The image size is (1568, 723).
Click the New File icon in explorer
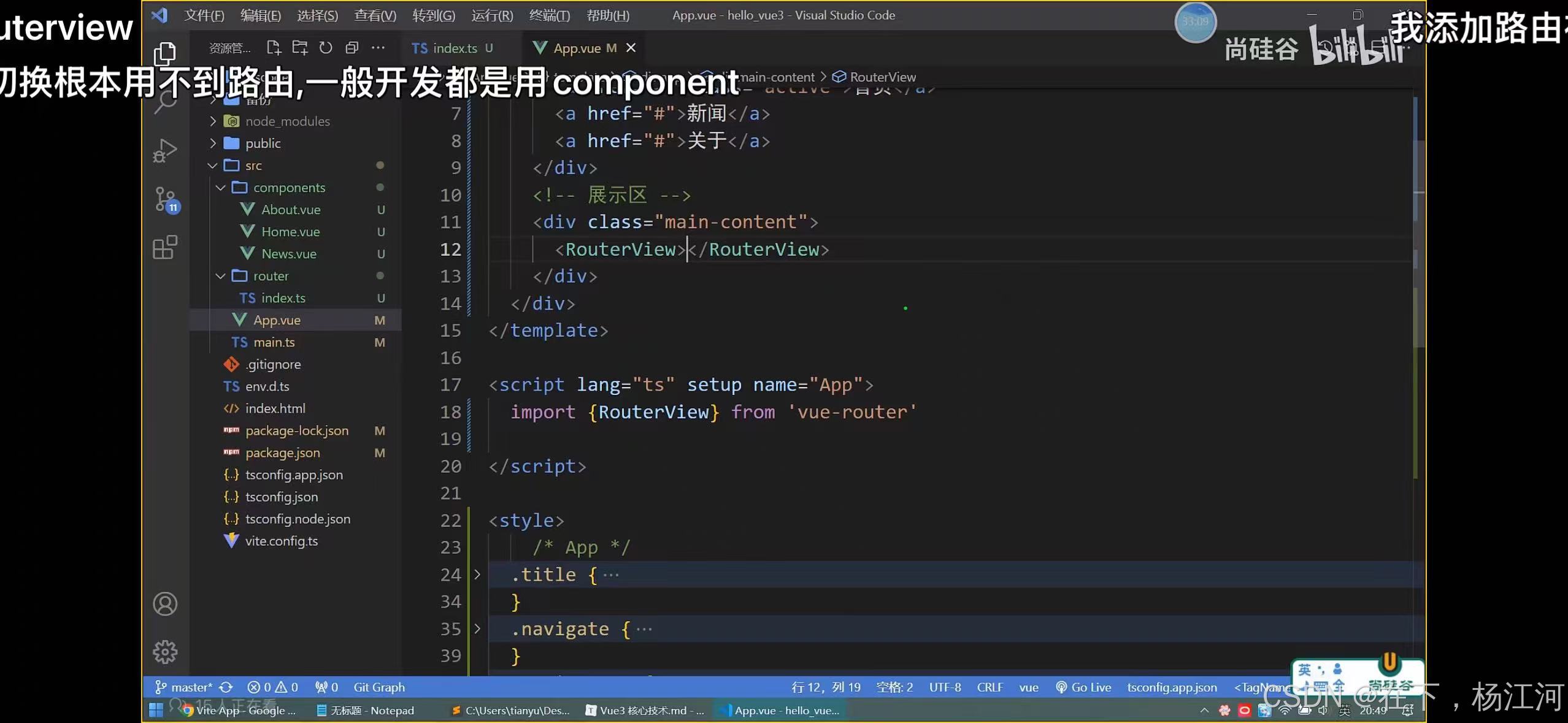pos(274,48)
